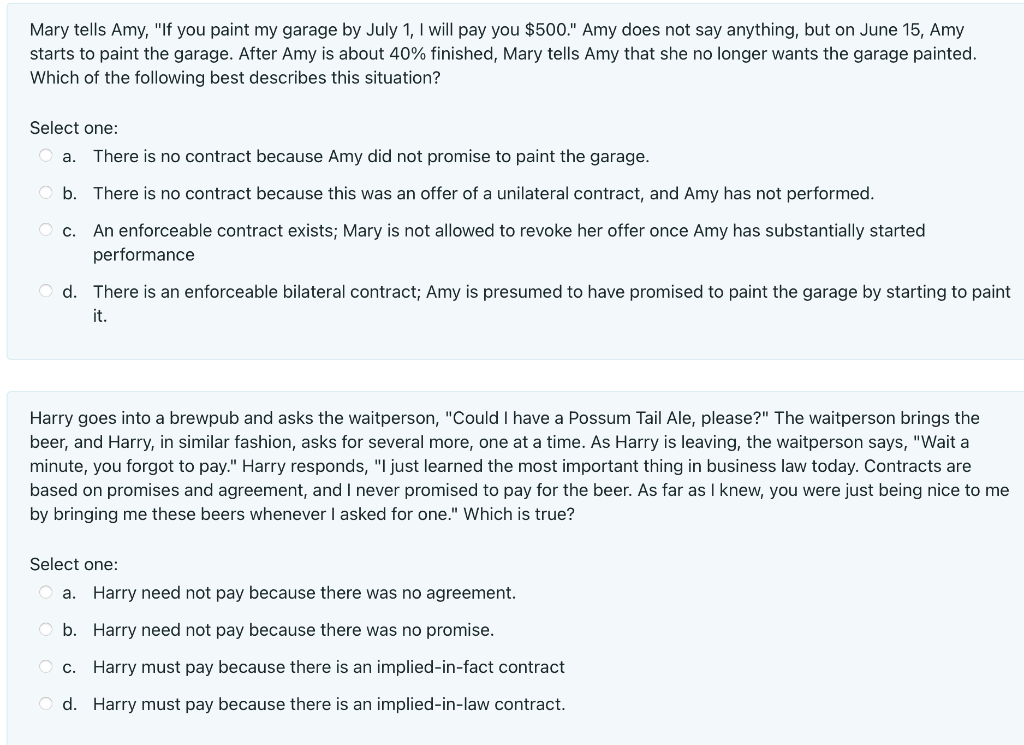Click answer text 'Harry must pay because there is an implied-in-fact contract'
Screen dimensions: 1024x745
point(328,667)
